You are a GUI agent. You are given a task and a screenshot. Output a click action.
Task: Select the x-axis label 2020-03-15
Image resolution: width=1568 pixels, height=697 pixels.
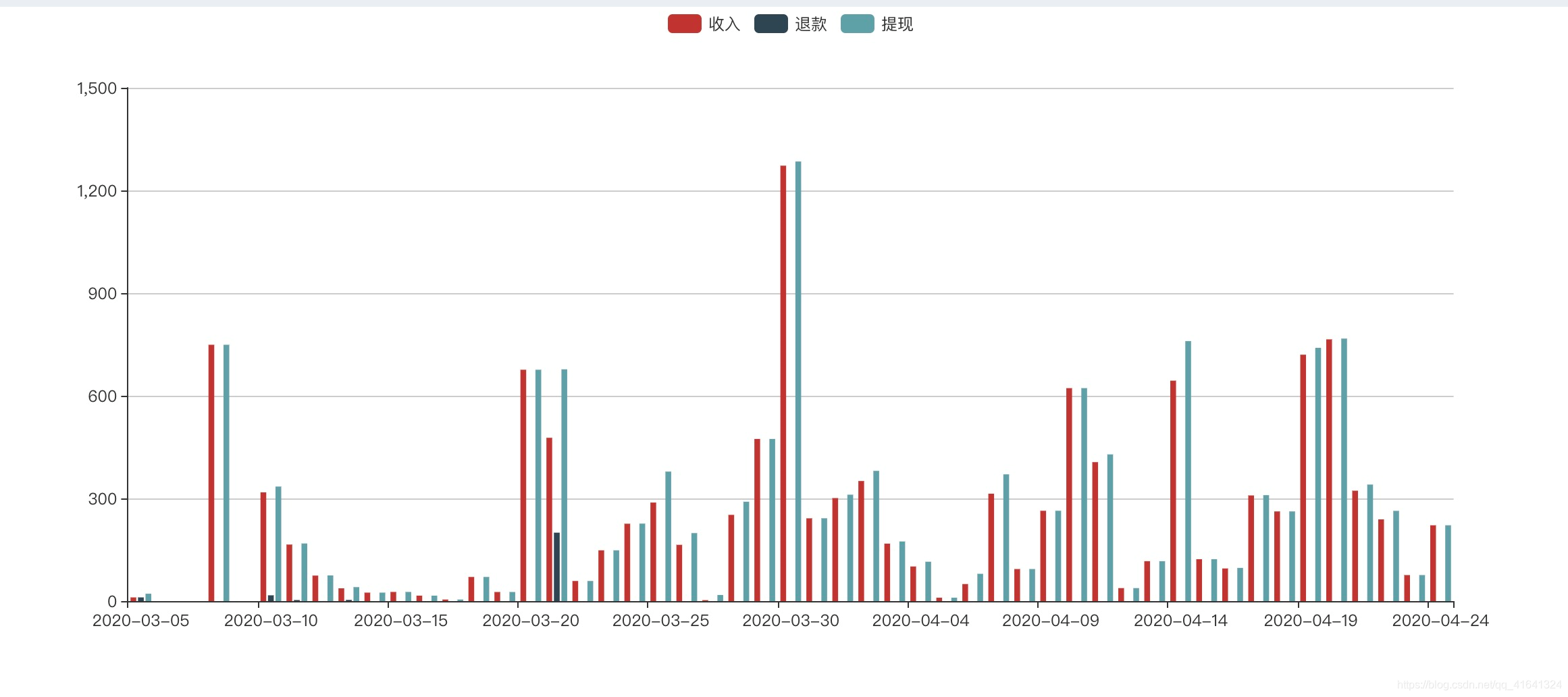(401, 621)
